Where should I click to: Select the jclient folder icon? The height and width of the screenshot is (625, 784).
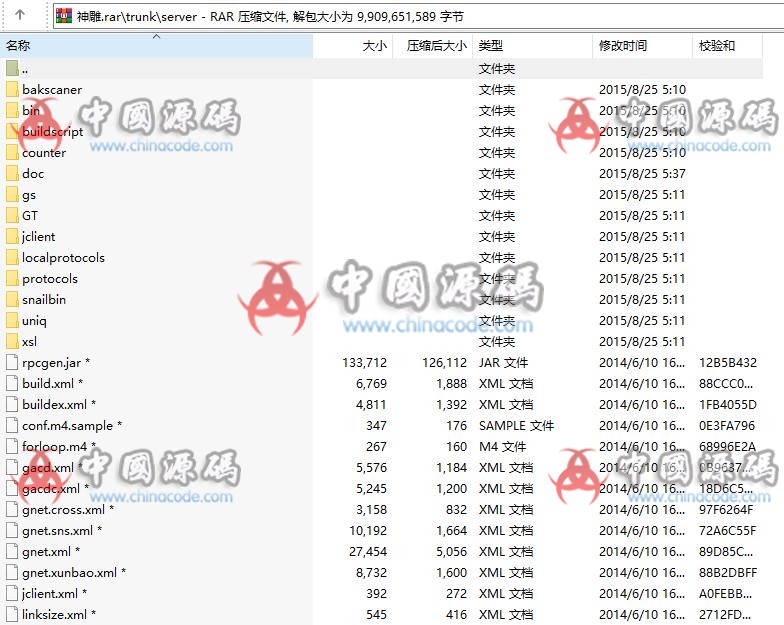(x=12, y=236)
